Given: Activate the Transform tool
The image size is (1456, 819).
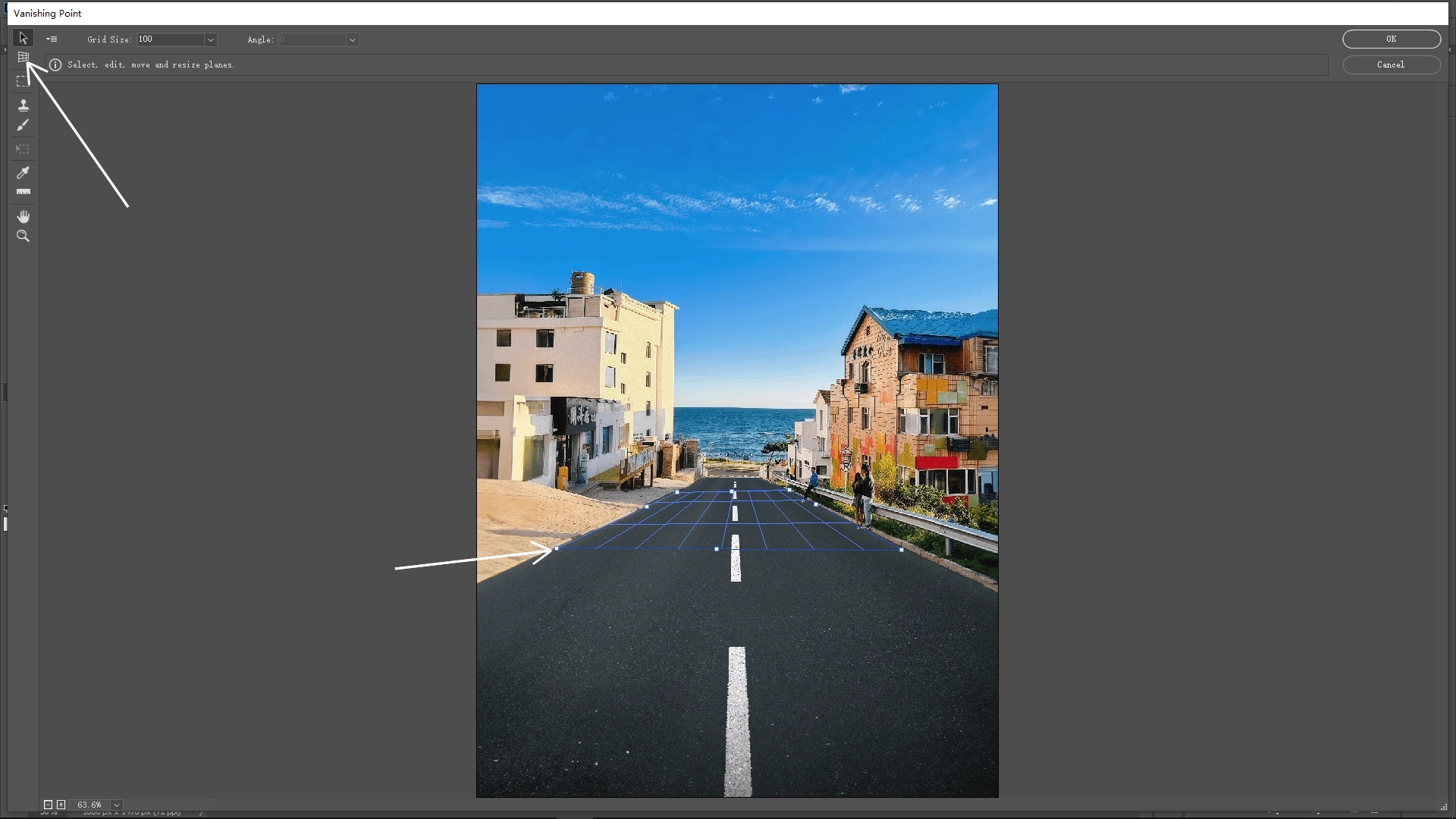Looking at the screenshot, I should tap(24, 149).
